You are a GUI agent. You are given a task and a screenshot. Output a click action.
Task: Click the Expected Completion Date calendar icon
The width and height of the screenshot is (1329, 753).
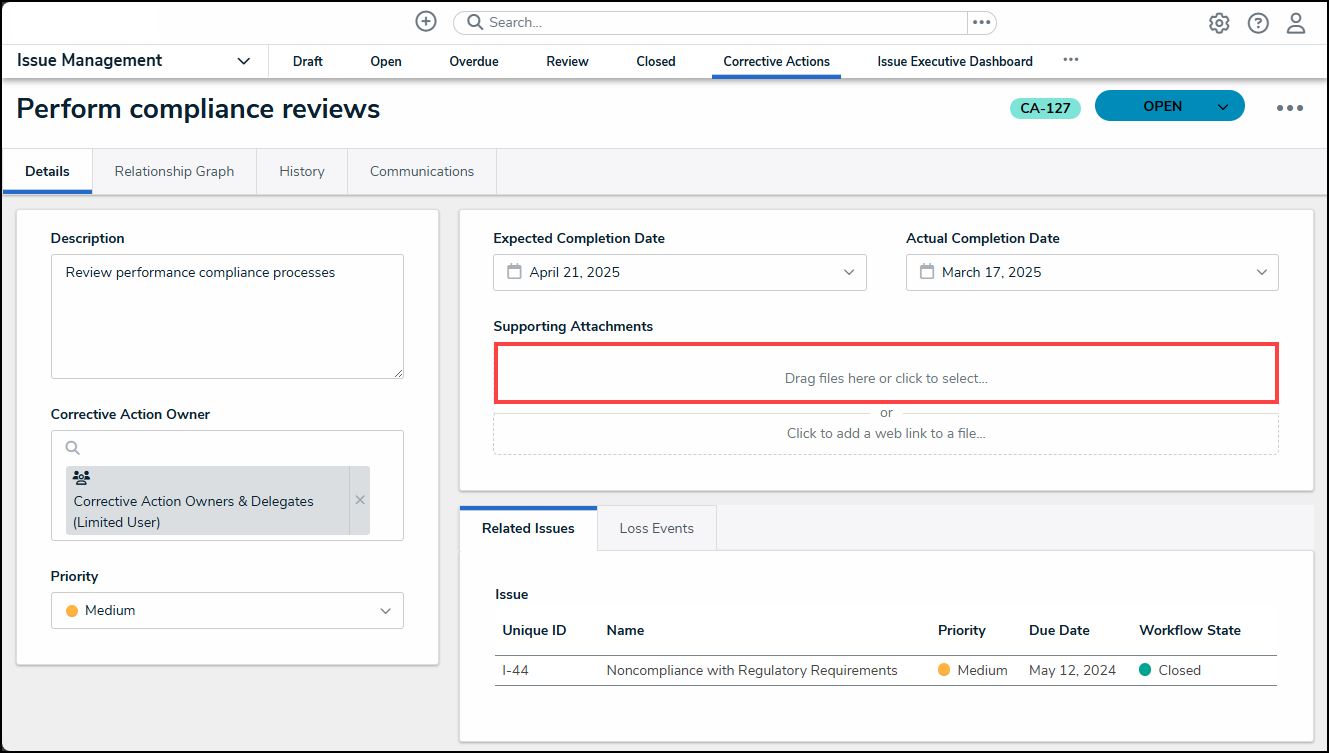pos(514,272)
